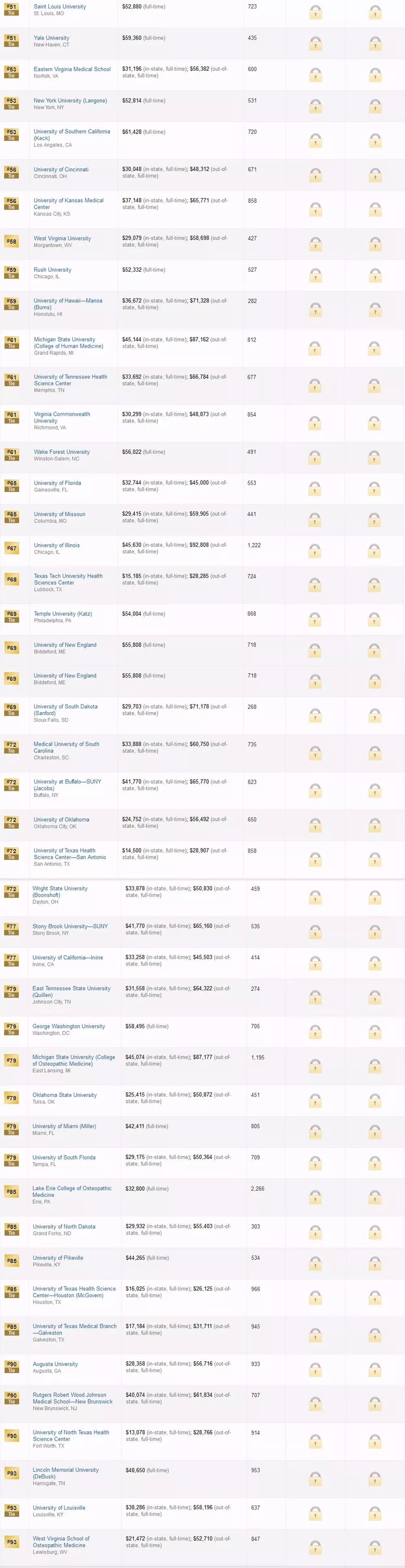Open University of North Texas Health Science Center

click(70, 1436)
